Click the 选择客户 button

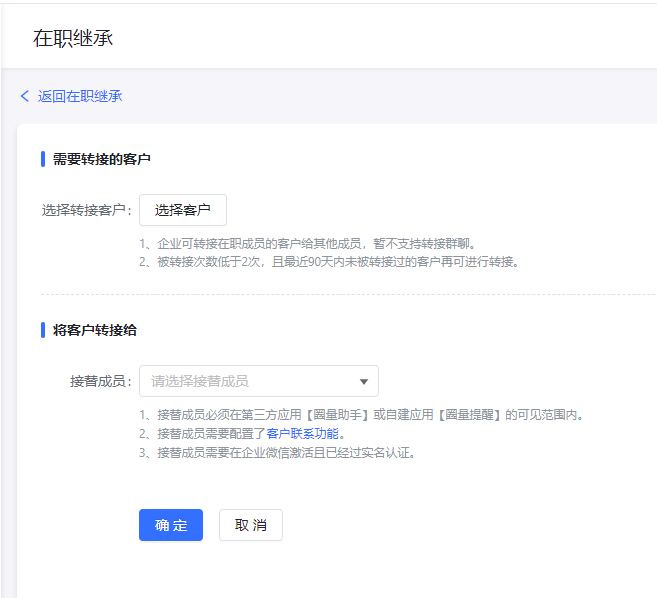point(182,210)
